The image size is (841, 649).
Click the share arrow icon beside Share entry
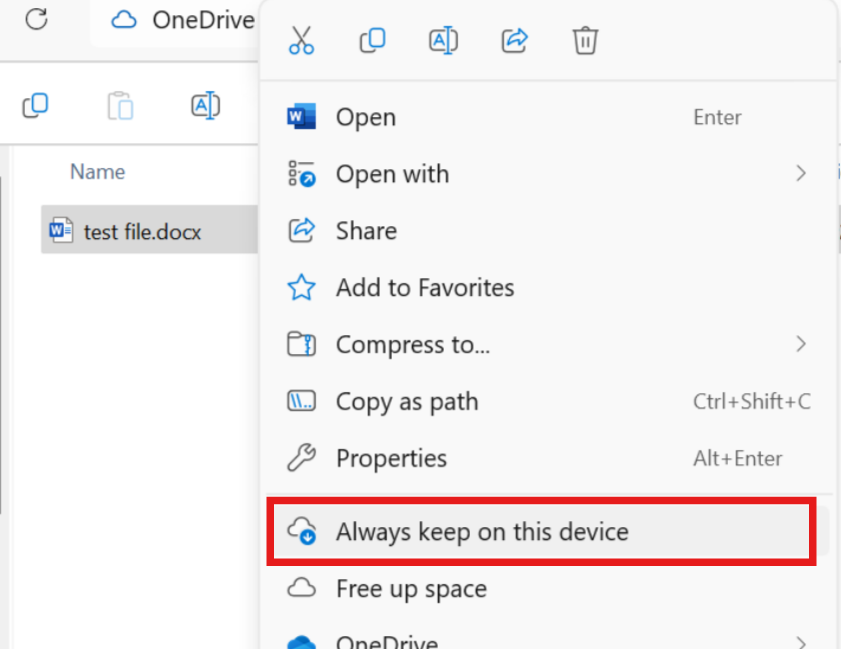[x=301, y=230]
